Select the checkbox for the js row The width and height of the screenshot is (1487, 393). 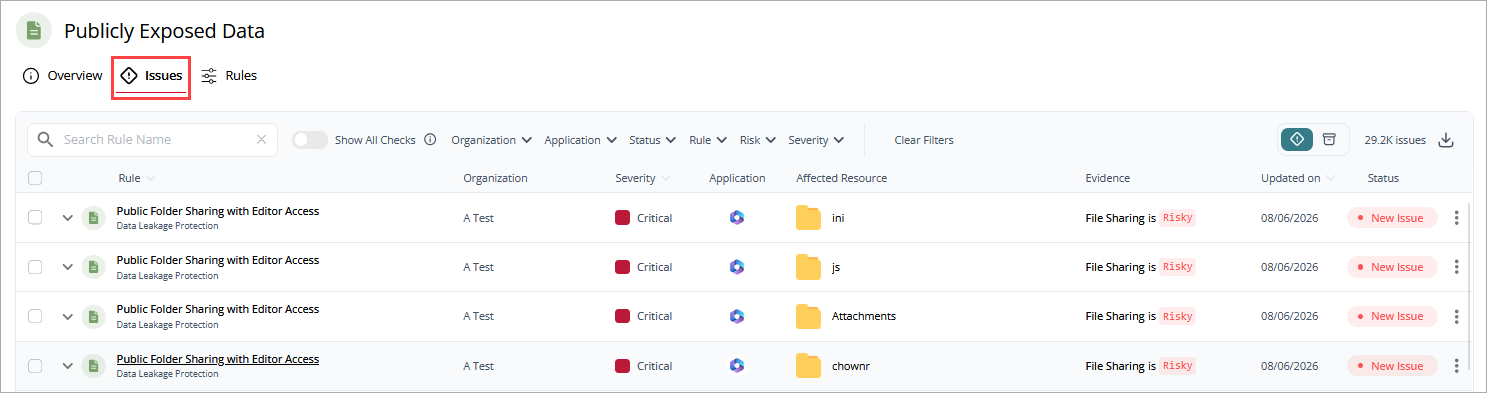[35, 267]
